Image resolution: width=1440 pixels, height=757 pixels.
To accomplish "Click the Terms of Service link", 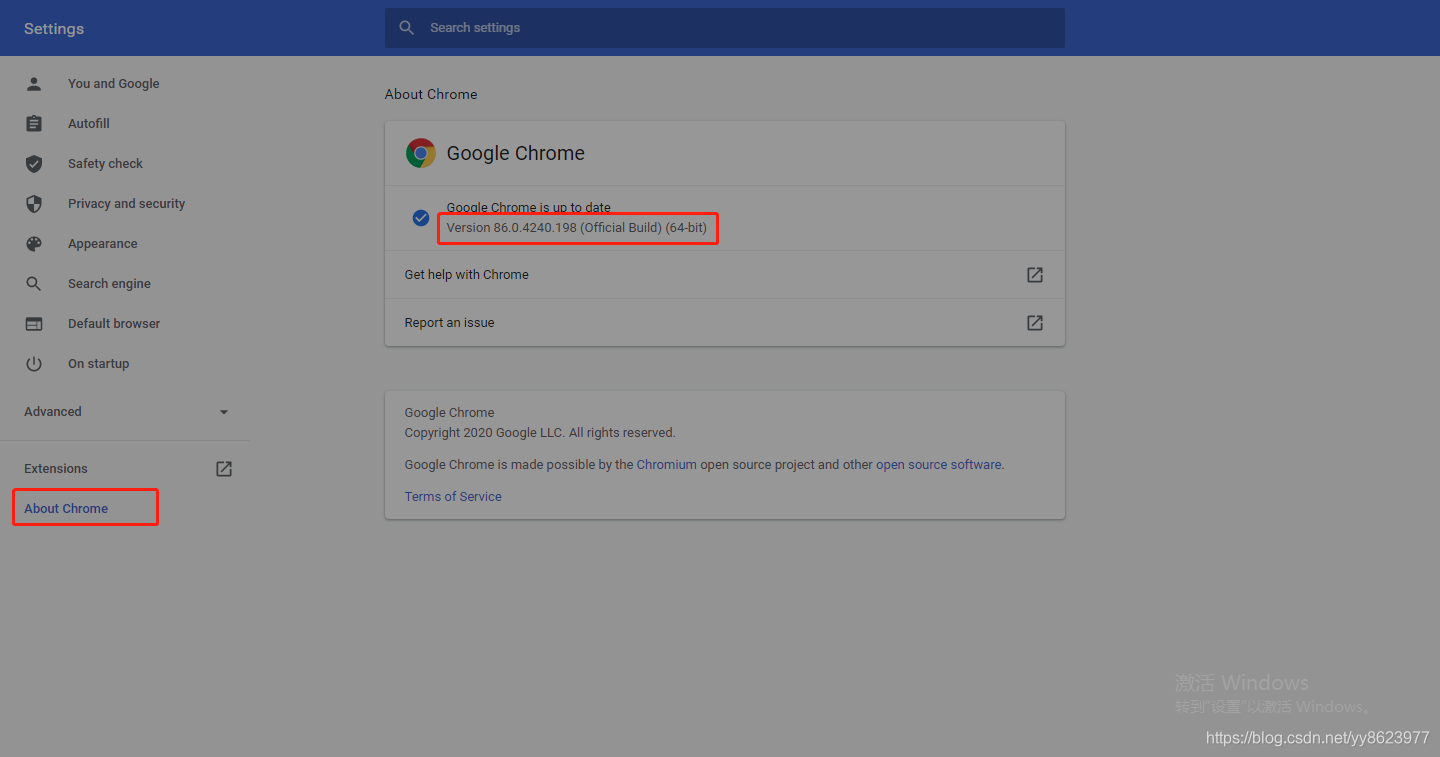I will click(x=453, y=496).
